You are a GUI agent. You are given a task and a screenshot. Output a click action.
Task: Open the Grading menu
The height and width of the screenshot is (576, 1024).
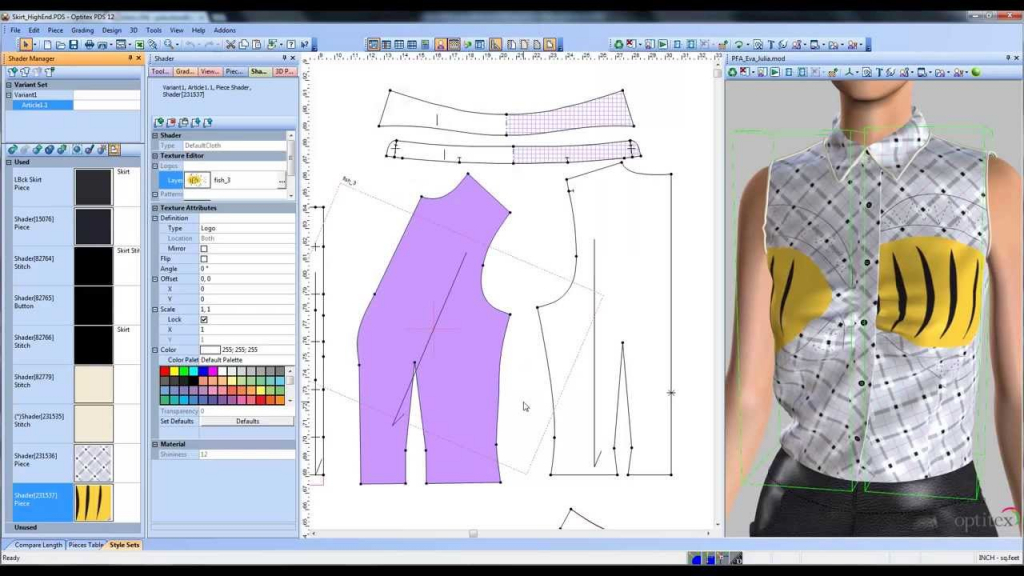click(82, 30)
